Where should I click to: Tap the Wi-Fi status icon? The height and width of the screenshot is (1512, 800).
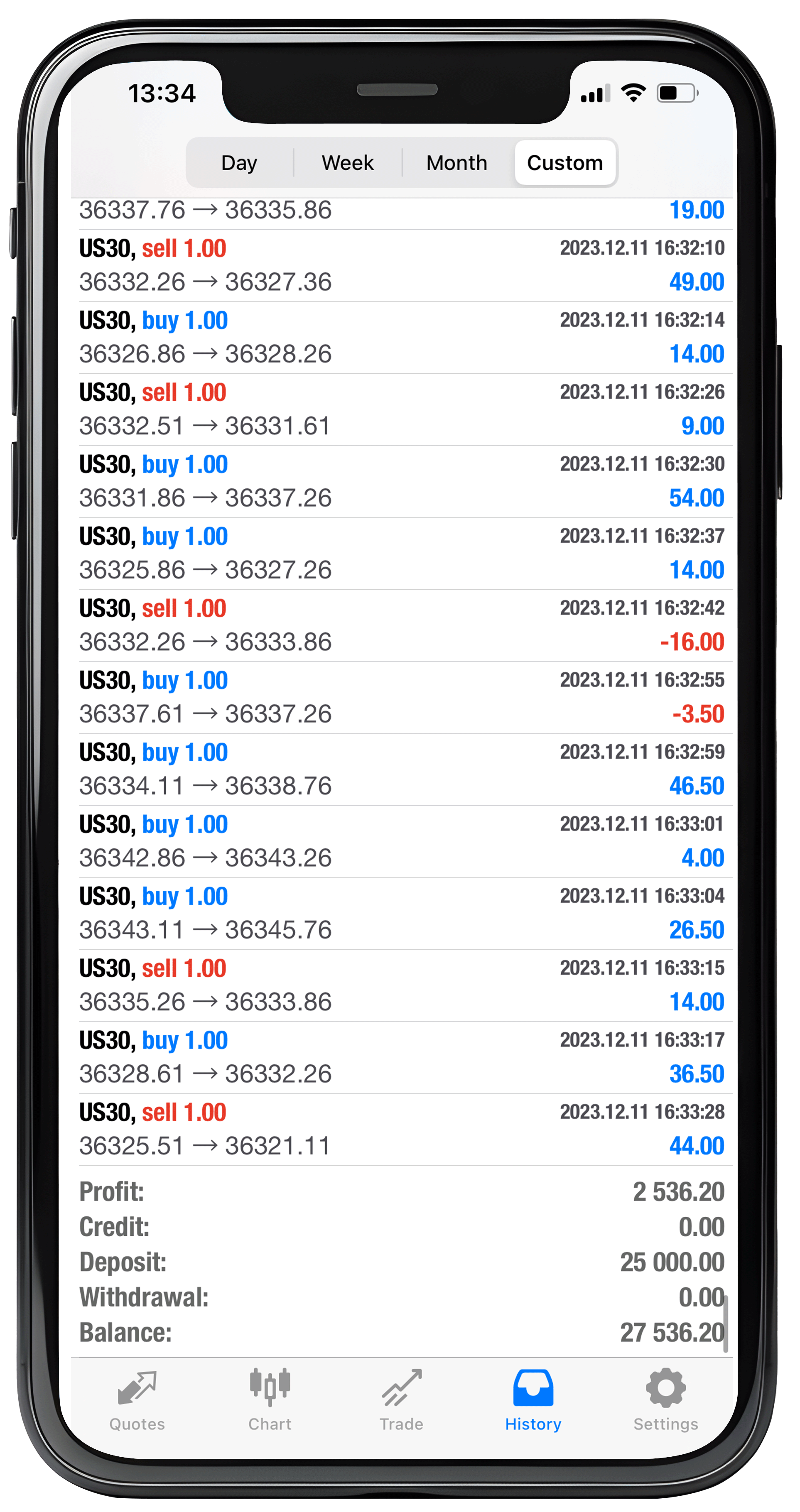point(633,93)
